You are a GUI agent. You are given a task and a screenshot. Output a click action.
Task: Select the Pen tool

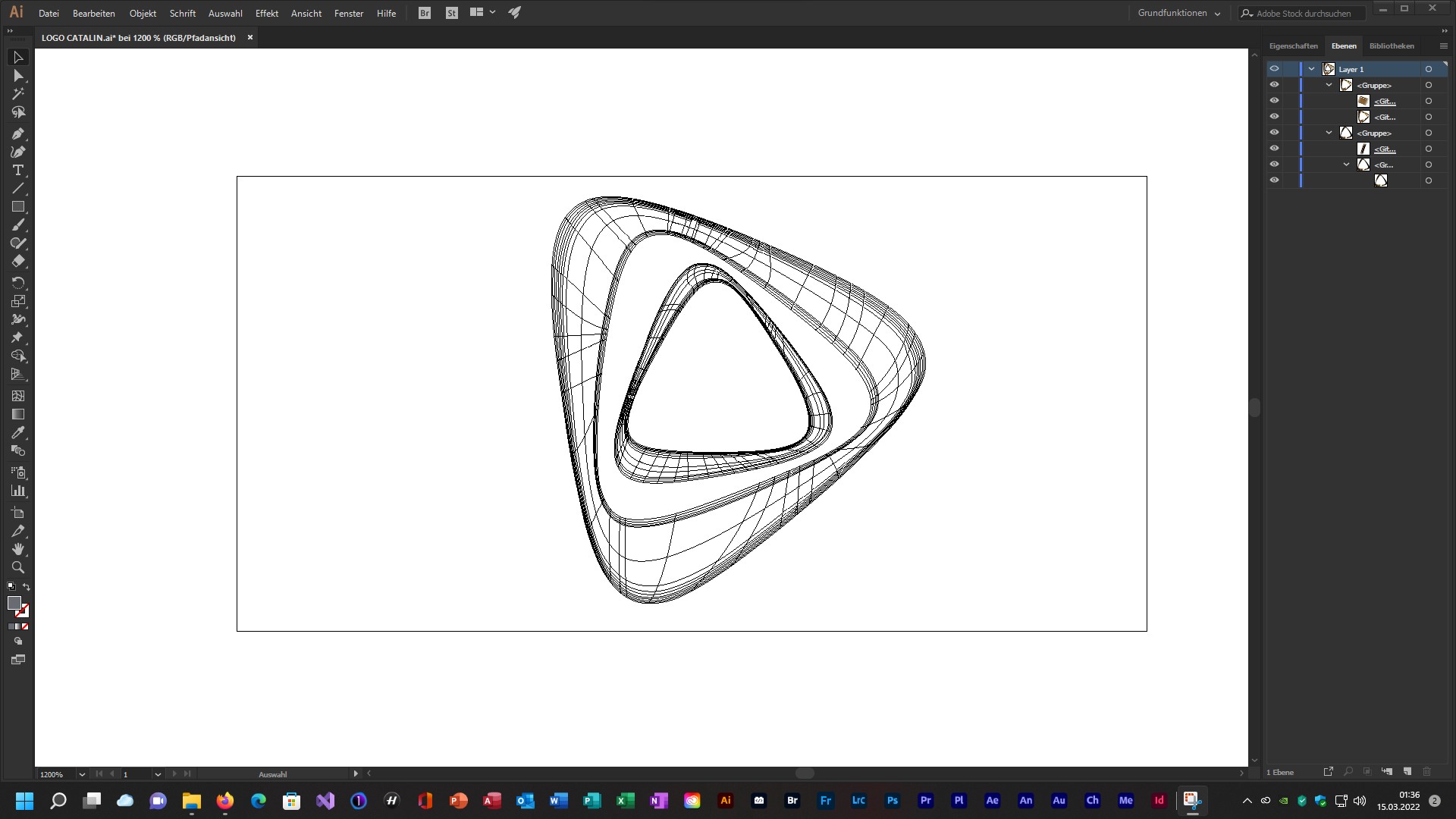tap(18, 134)
